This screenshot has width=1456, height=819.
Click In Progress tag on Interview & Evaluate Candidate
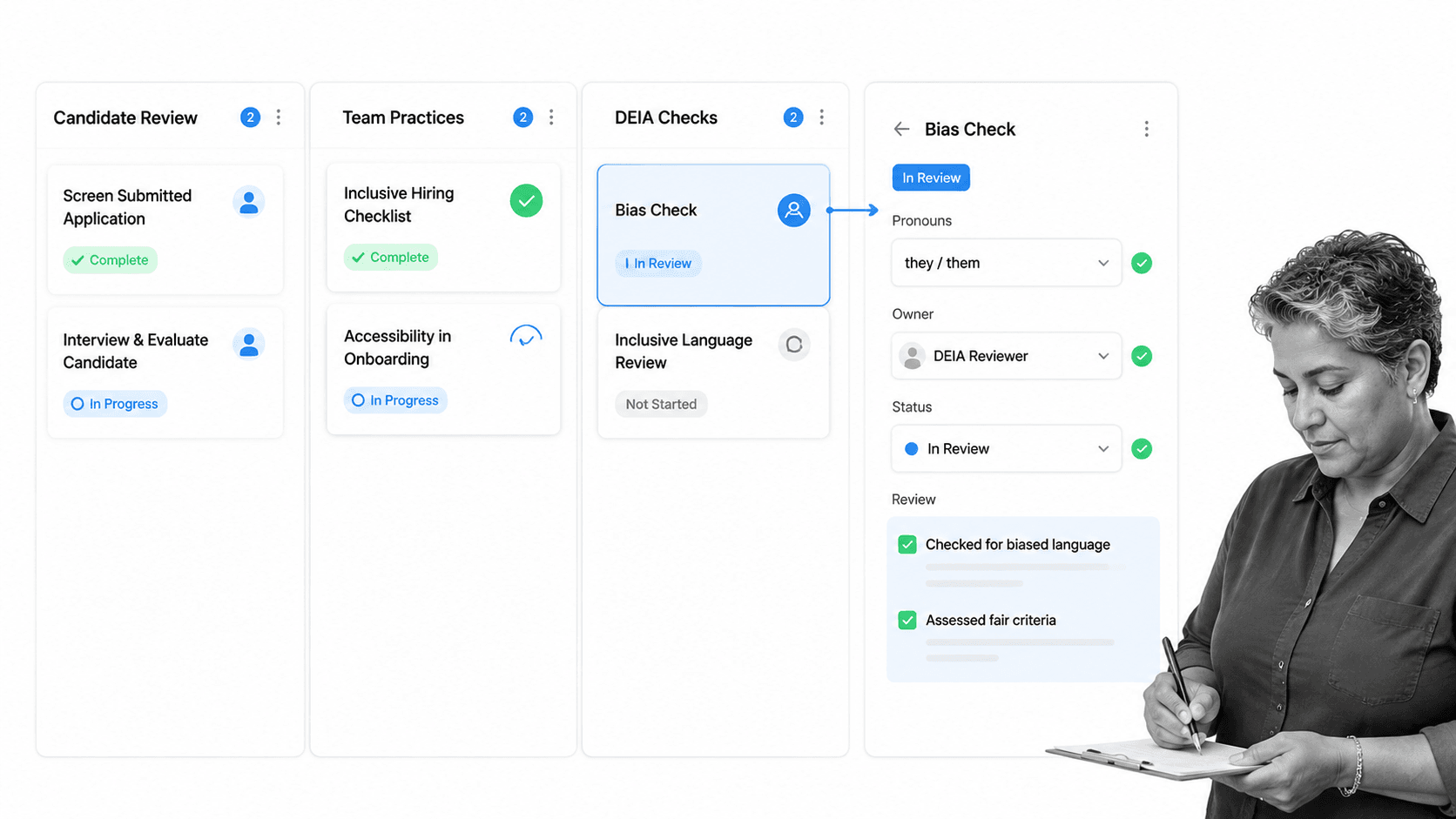click(115, 404)
